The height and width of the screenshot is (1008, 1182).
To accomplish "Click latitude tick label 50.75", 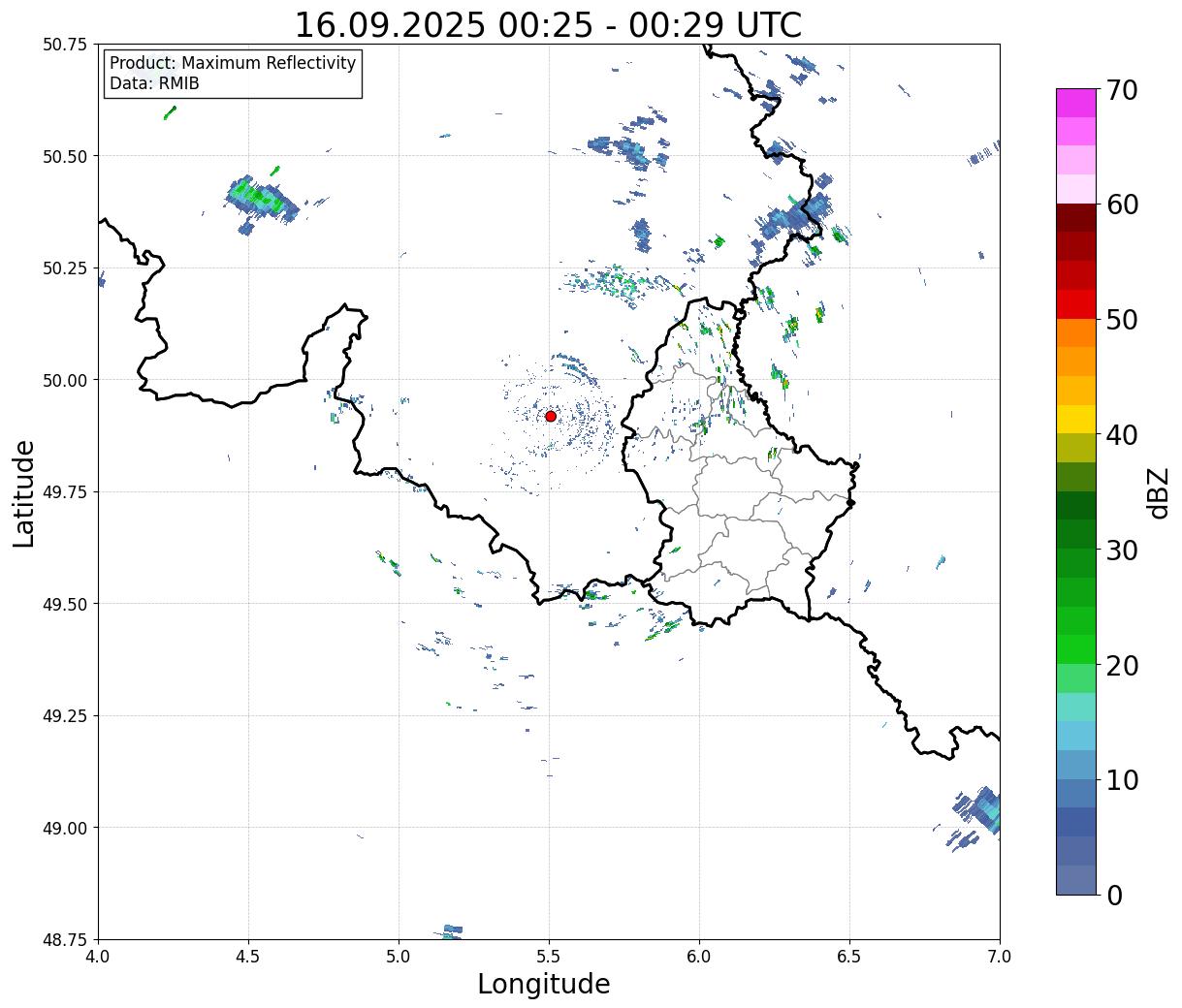I will tap(65, 45).
